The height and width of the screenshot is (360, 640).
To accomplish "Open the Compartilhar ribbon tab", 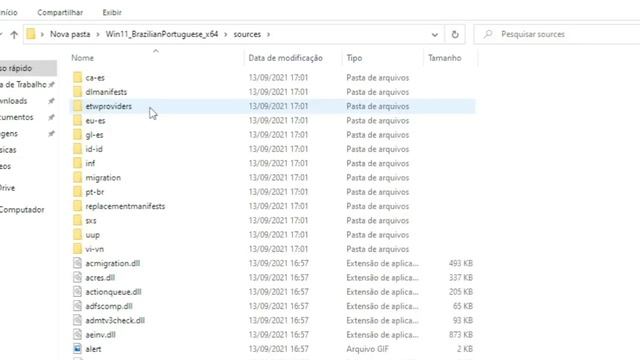I will point(60,13).
